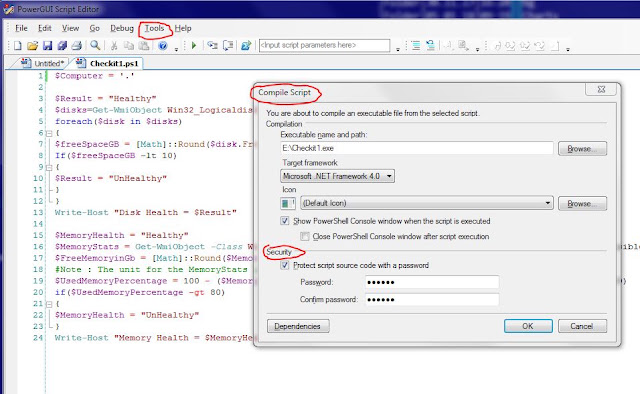Open the Debug menu
The width and height of the screenshot is (640, 394).
[x=122, y=28]
